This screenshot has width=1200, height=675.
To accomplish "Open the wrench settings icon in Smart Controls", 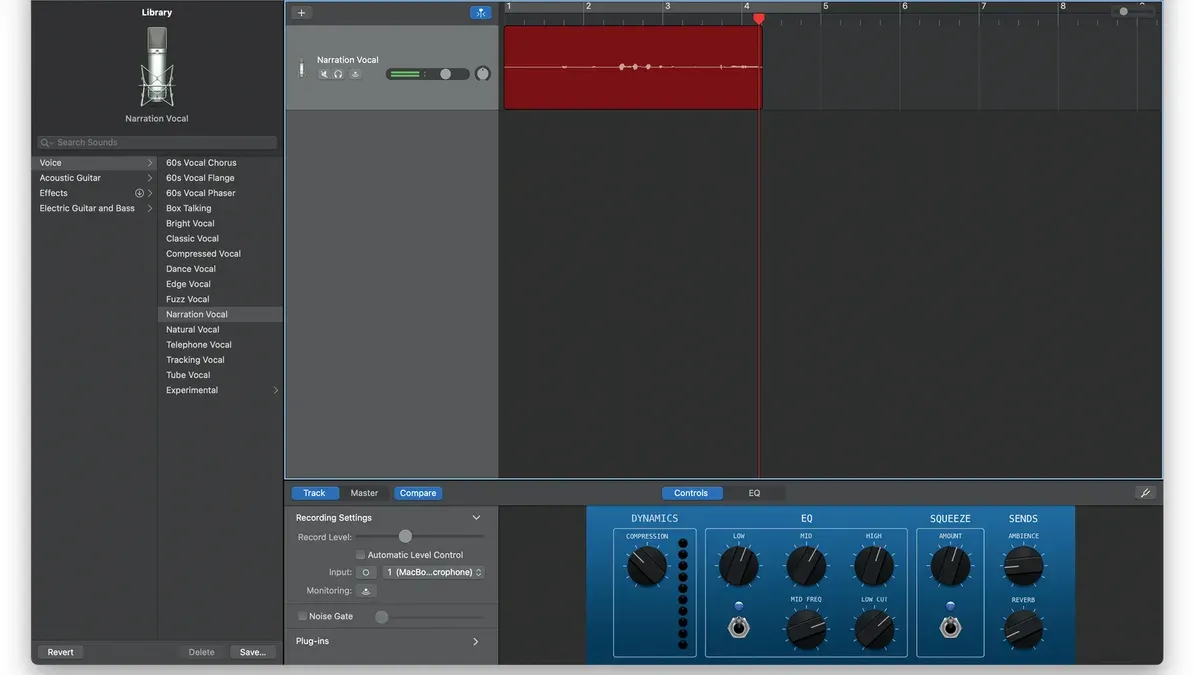I will pyautogui.click(x=1146, y=493).
